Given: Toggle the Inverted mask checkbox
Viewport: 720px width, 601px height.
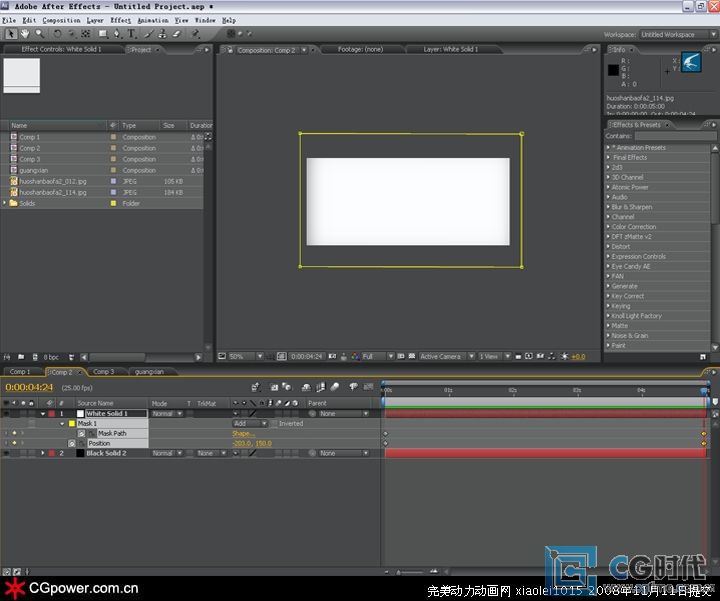Looking at the screenshot, I should (x=274, y=424).
